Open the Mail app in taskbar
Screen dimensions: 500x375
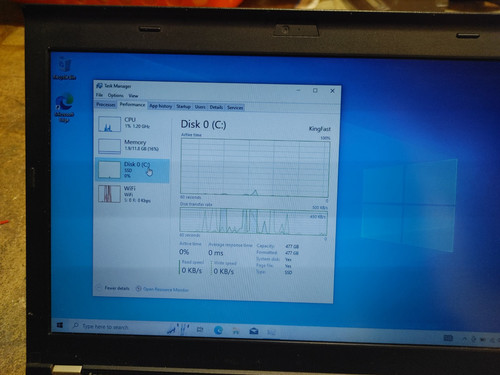coord(254,331)
